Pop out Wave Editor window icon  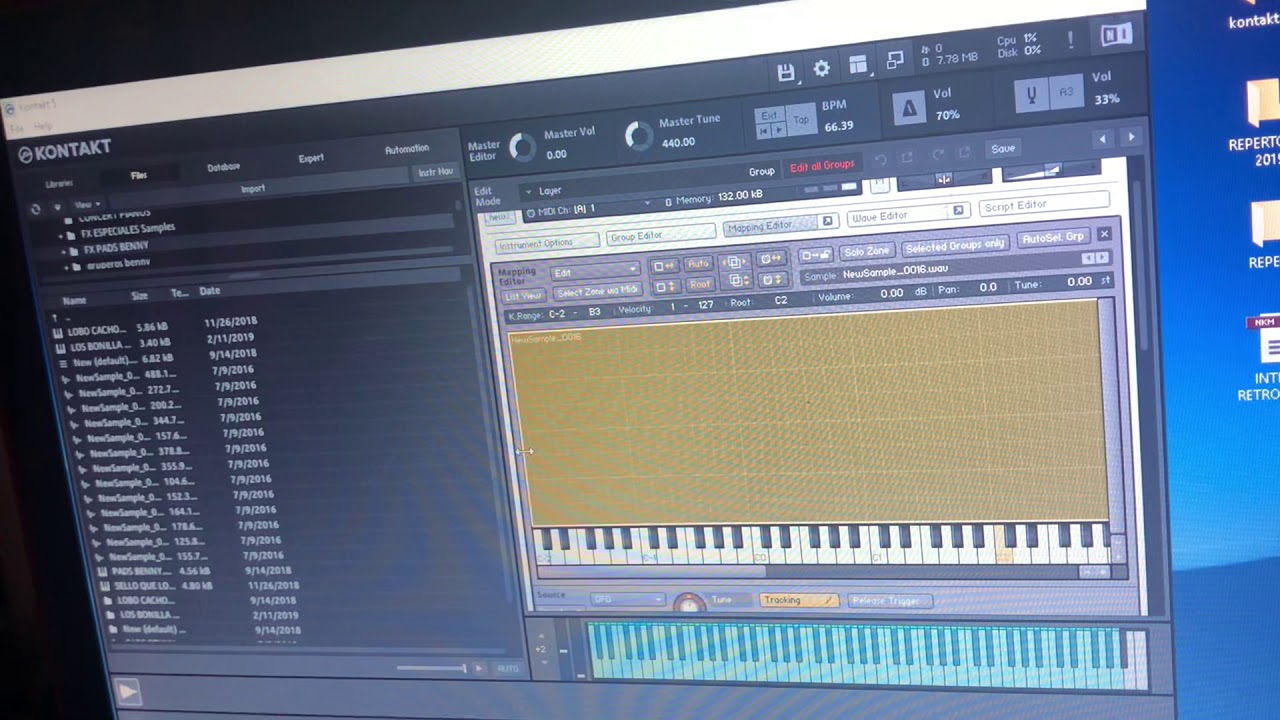(x=958, y=210)
